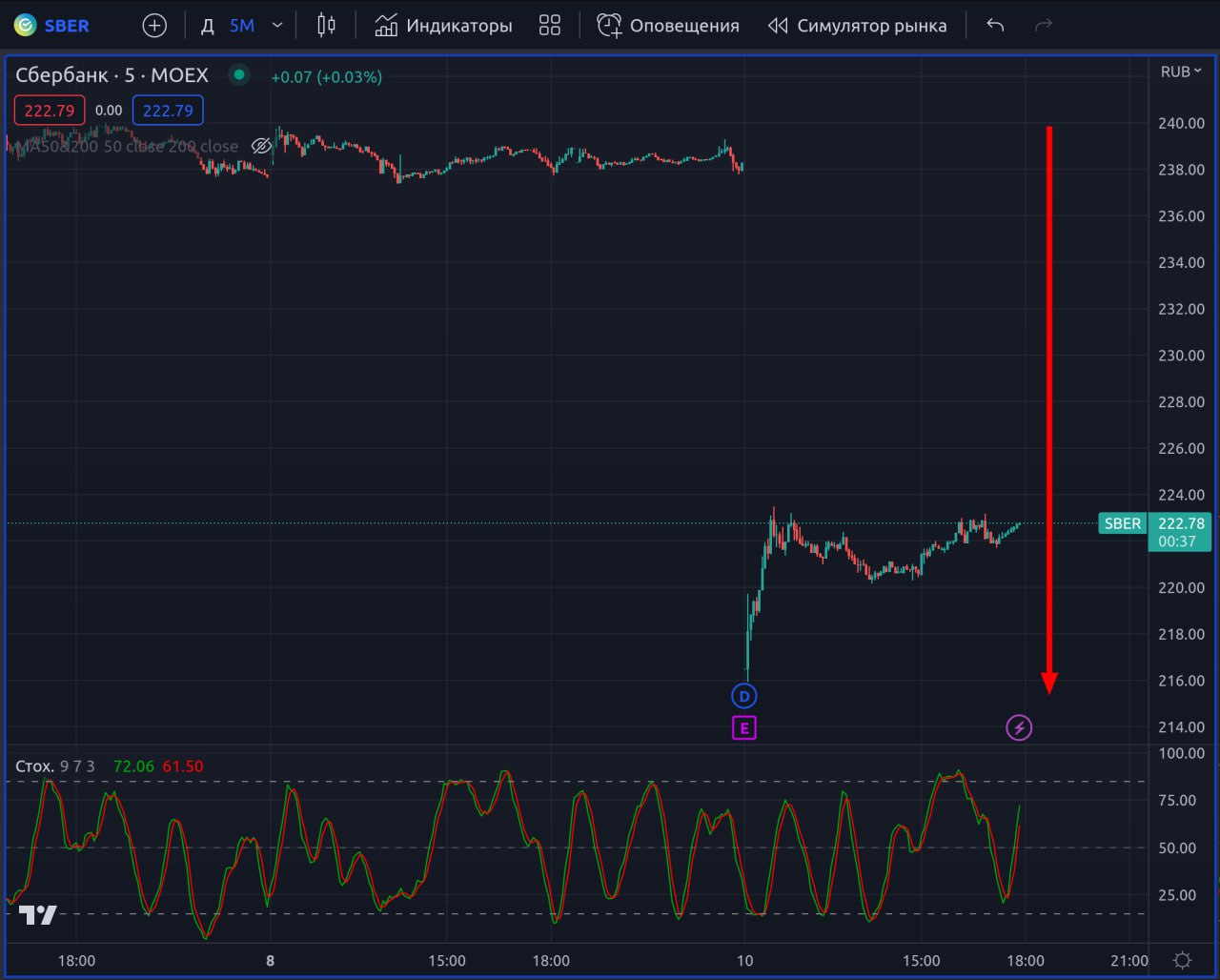Image resolution: width=1220 pixels, height=980 pixels.
Task: Click the 0.00 spread value
Action: tap(109, 111)
